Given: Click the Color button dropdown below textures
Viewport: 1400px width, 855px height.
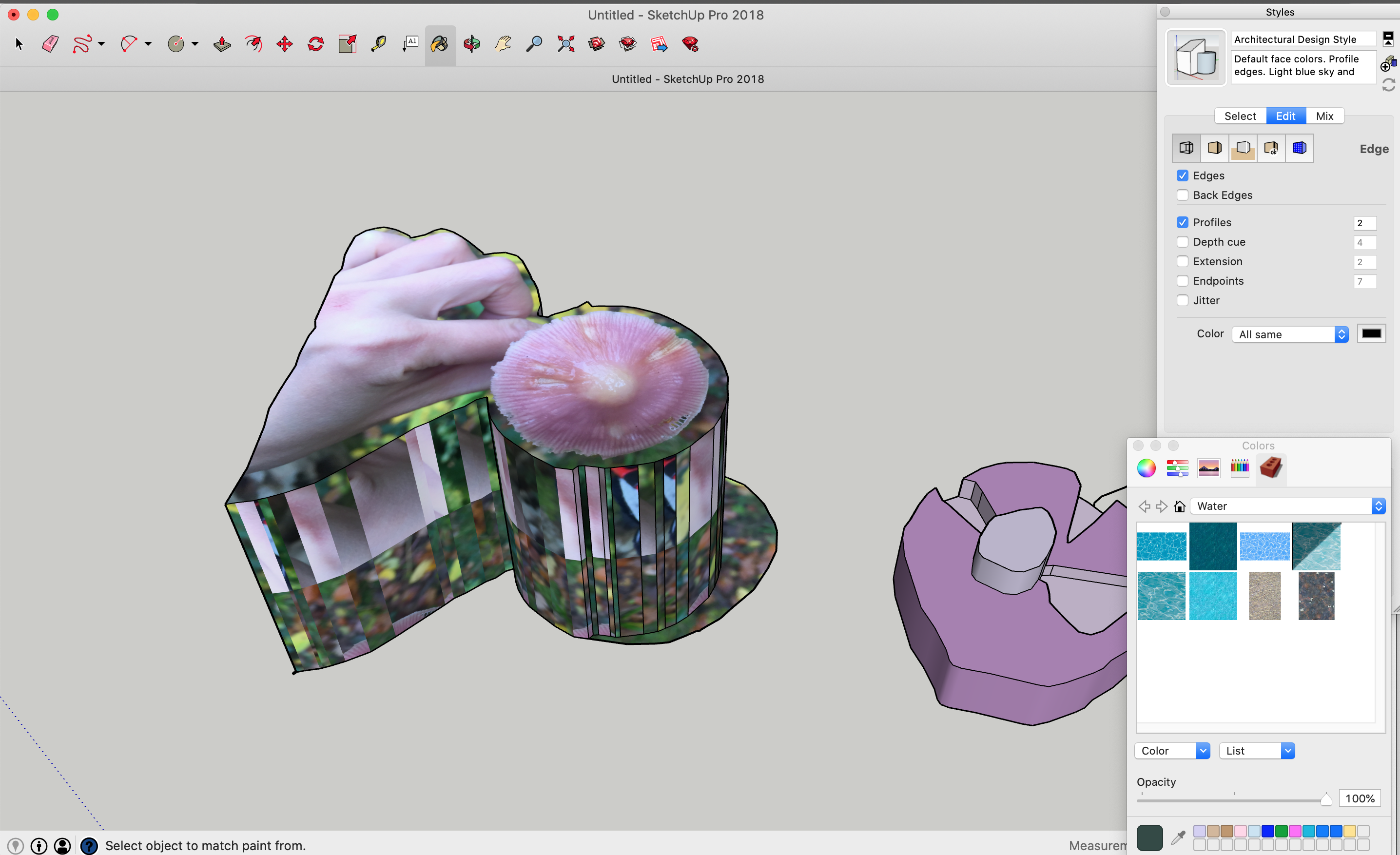Looking at the screenshot, I should pyautogui.click(x=1171, y=751).
